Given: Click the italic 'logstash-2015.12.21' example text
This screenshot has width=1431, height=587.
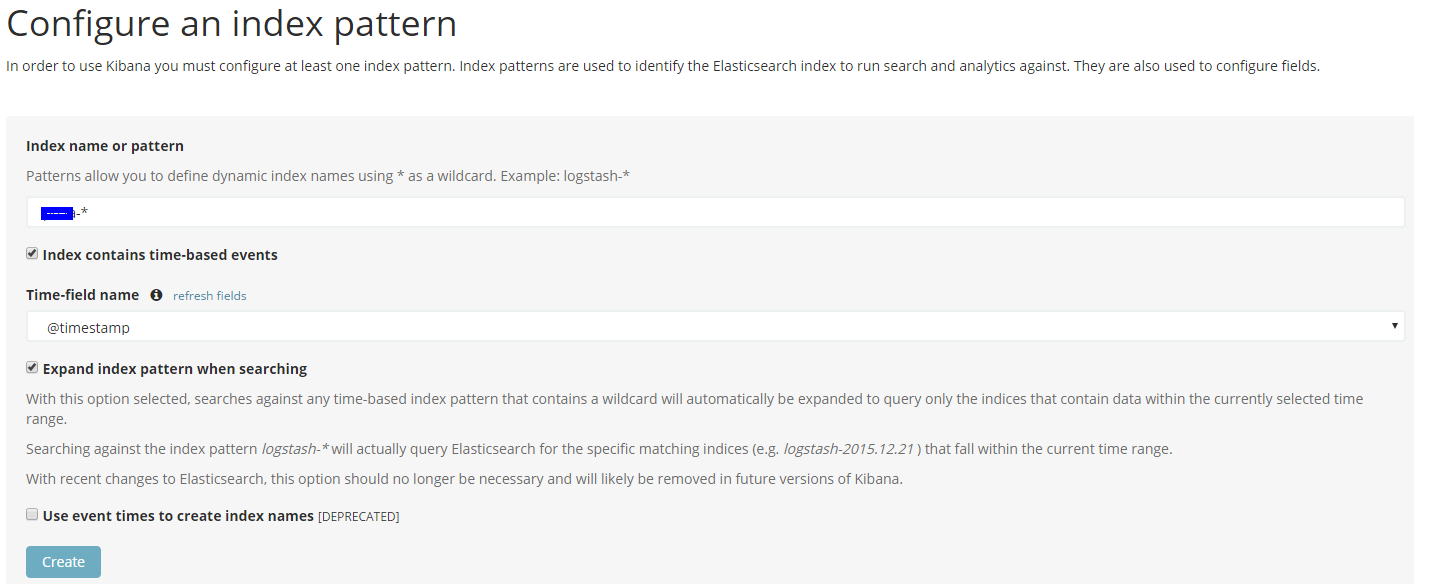Looking at the screenshot, I should 848,449.
